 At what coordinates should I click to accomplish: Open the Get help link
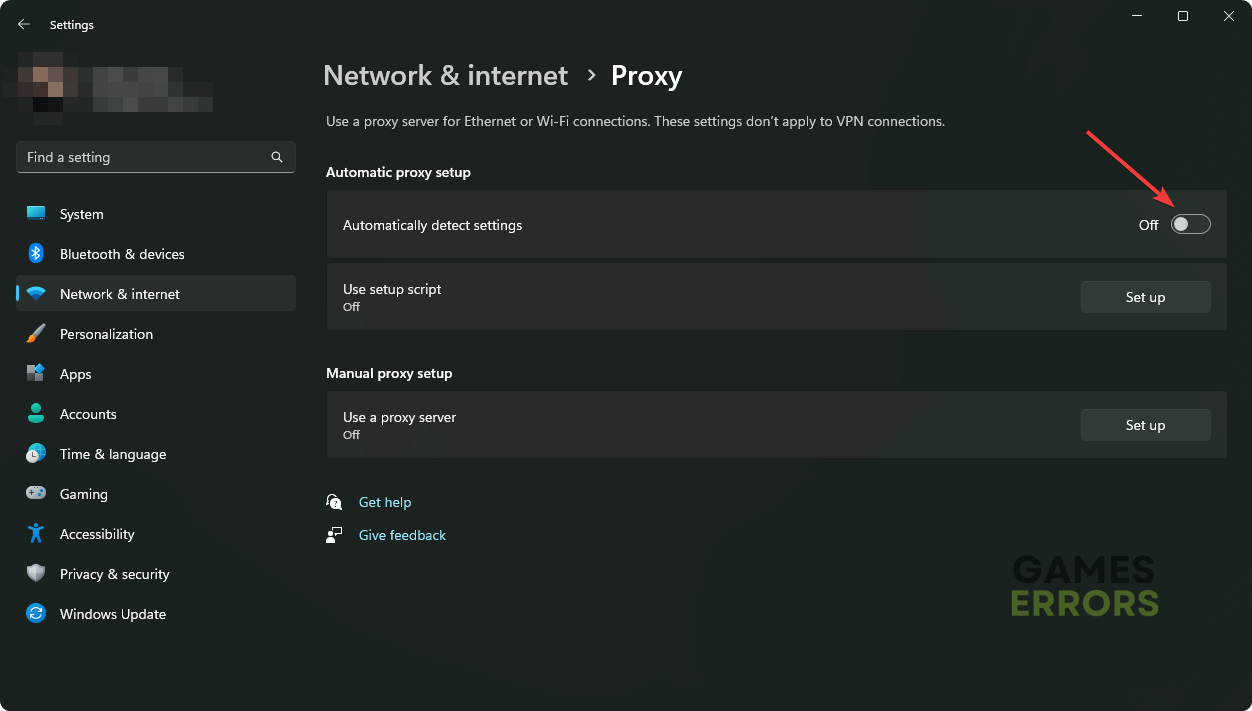point(385,502)
